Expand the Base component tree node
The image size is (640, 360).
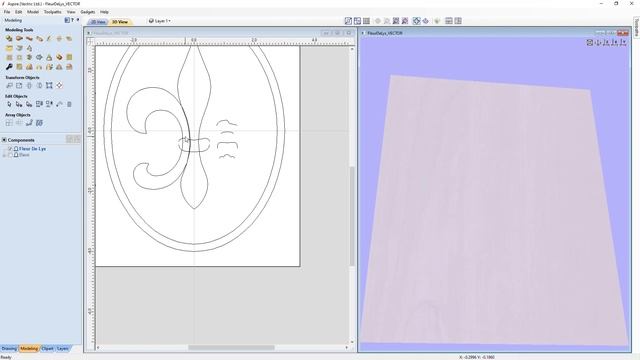(4, 155)
